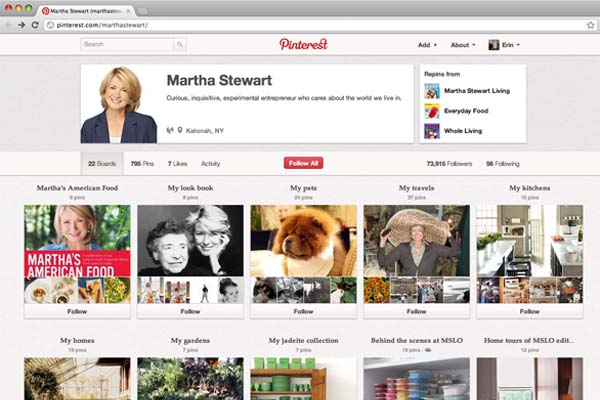View the 73,915 Followers list
This screenshot has height=400, width=600.
[449, 163]
